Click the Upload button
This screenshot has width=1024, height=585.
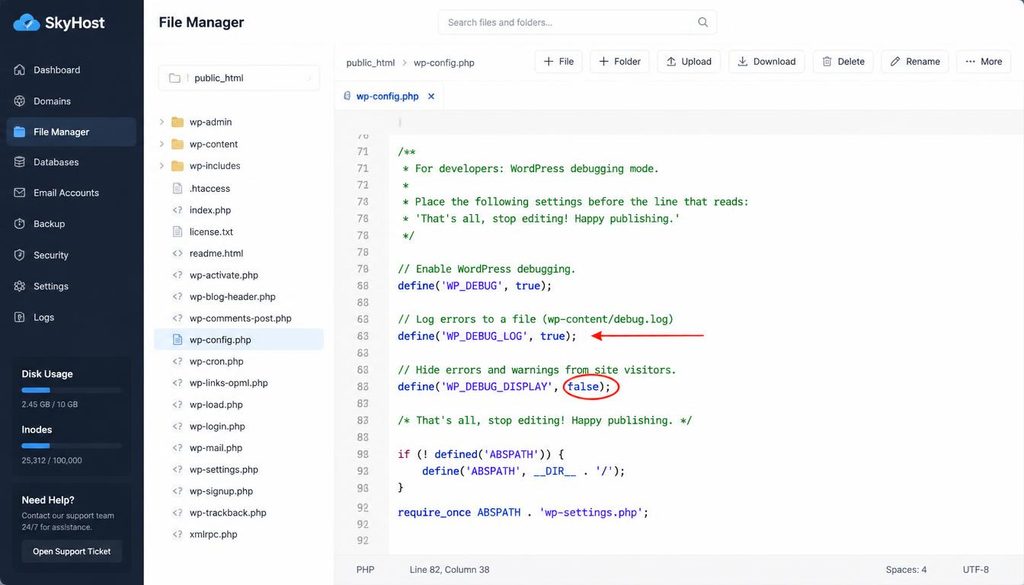pos(689,61)
